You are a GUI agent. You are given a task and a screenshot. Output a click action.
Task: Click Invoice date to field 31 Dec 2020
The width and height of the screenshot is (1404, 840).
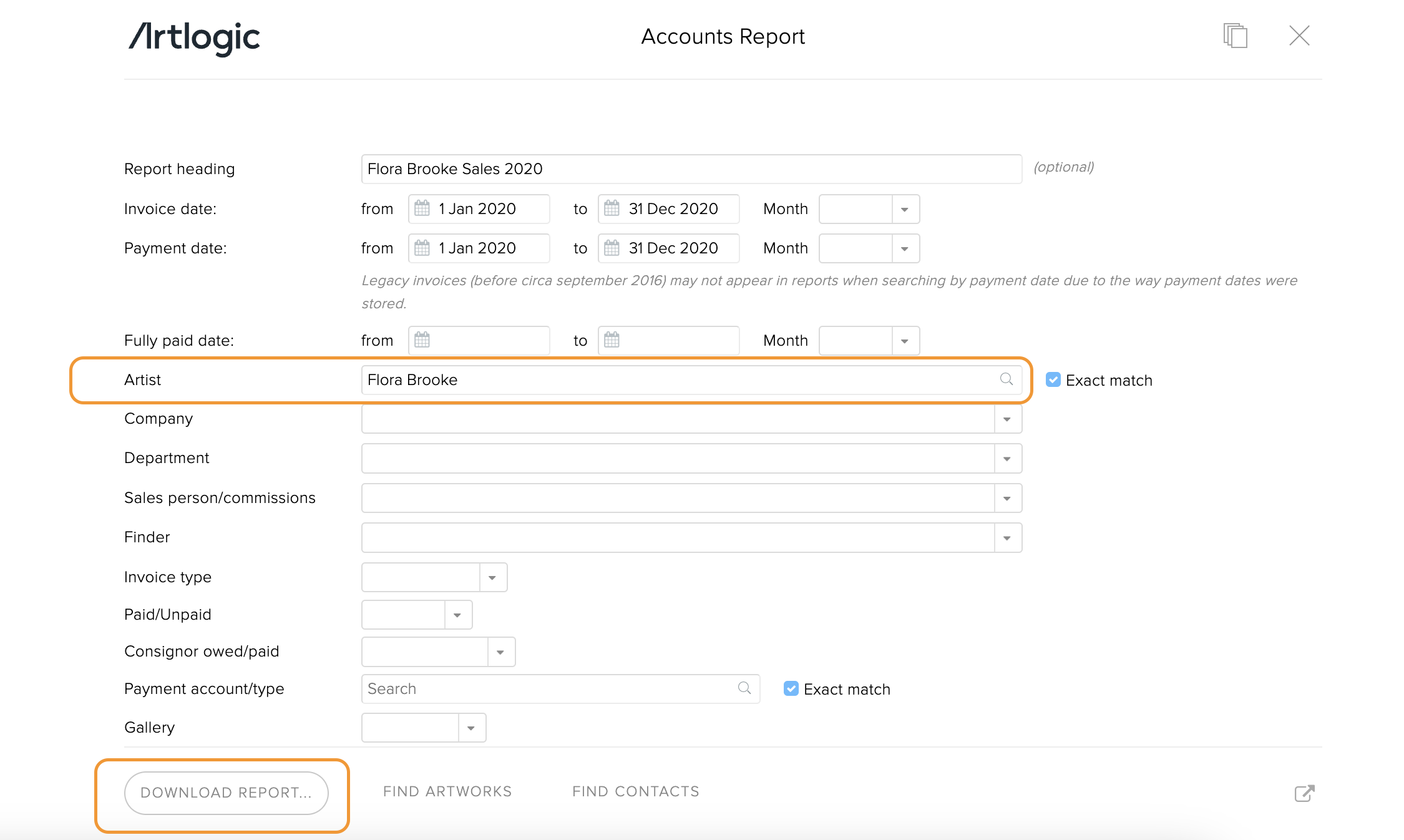coord(669,209)
